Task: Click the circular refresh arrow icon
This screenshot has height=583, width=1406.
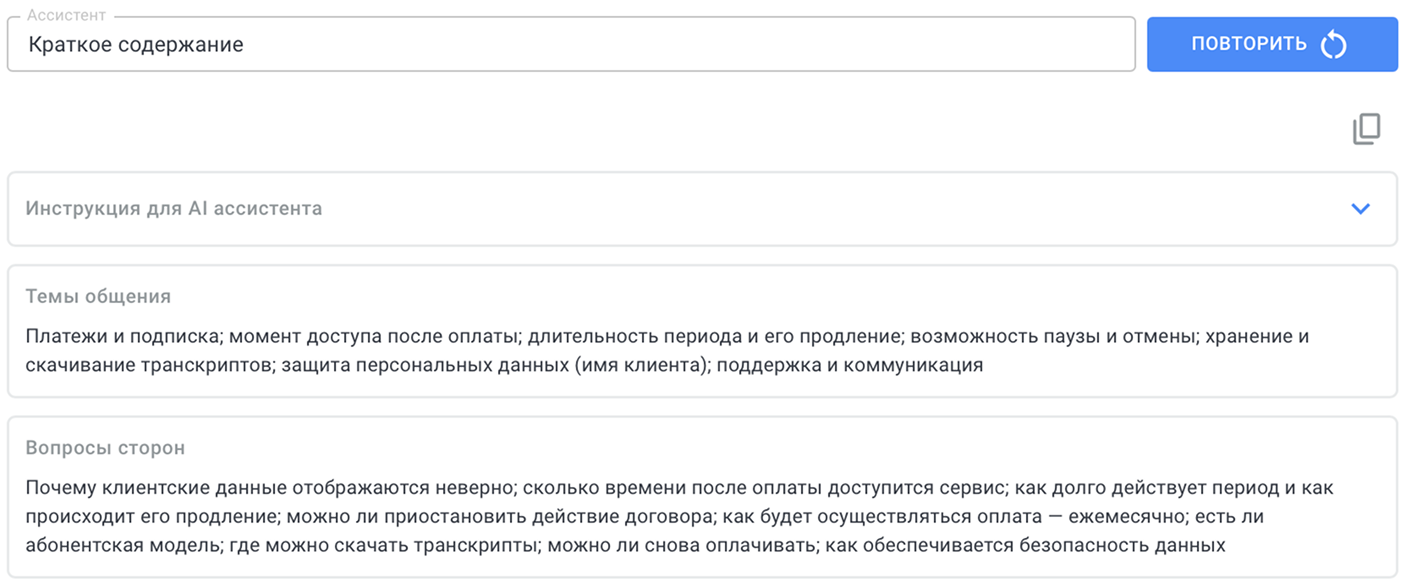Action: point(1334,44)
